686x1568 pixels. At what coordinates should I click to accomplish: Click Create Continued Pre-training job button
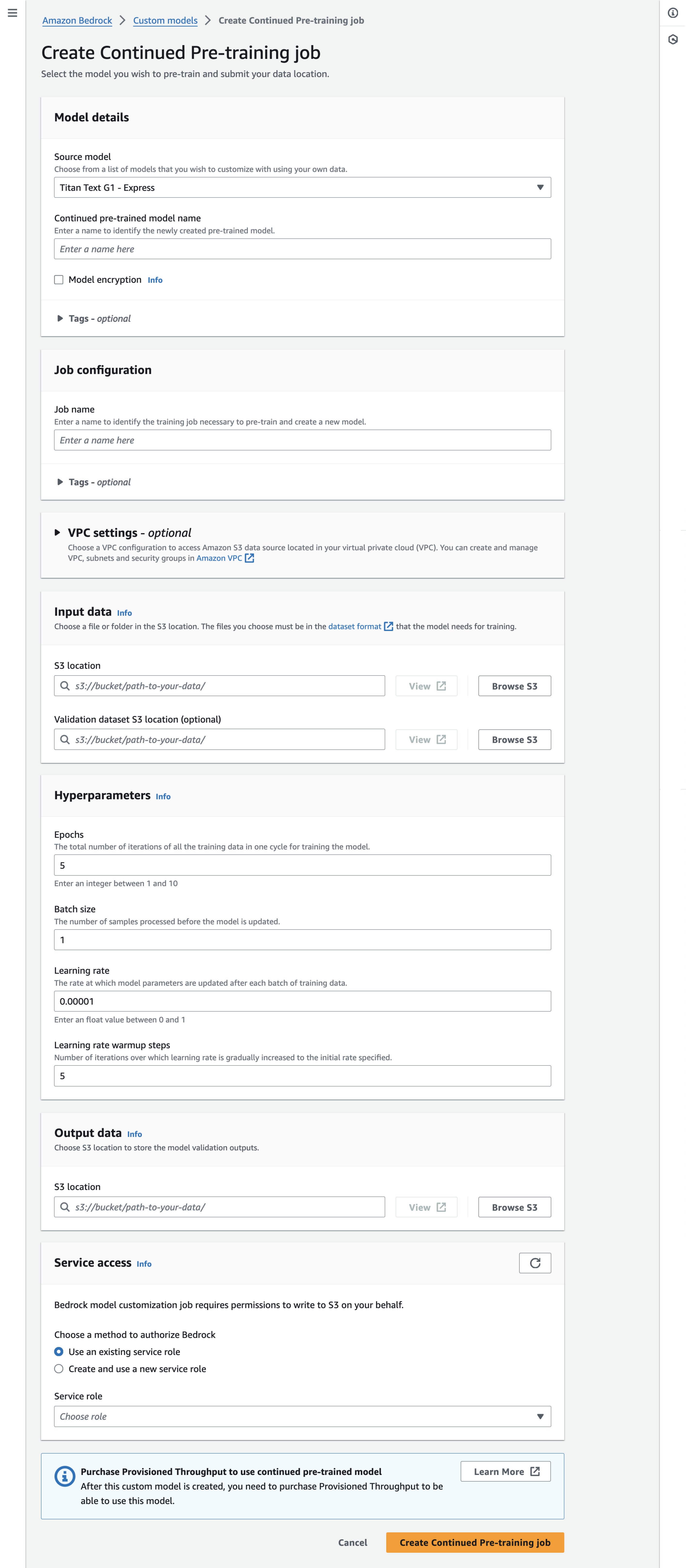[475, 1542]
